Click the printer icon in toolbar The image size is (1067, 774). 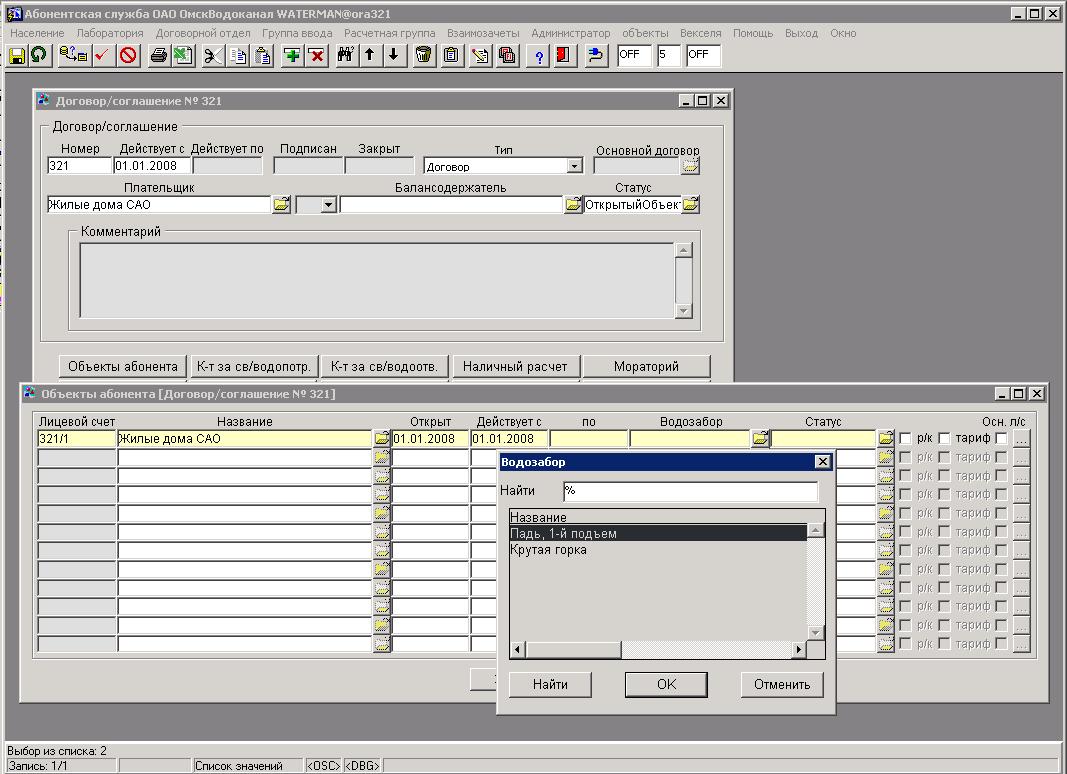pyautogui.click(x=158, y=55)
